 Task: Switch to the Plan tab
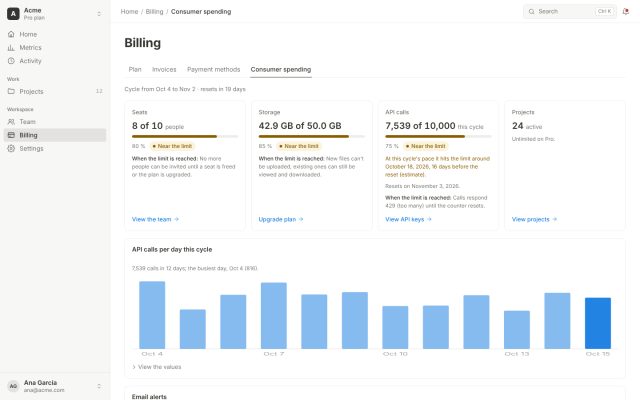(135, 69)
